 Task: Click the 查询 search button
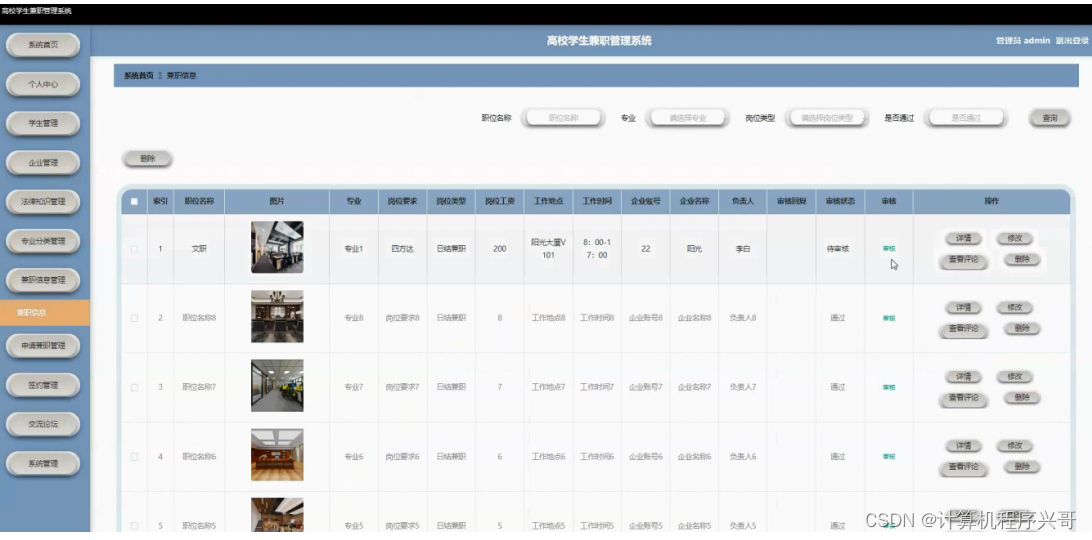click(x=1050, y=118)
